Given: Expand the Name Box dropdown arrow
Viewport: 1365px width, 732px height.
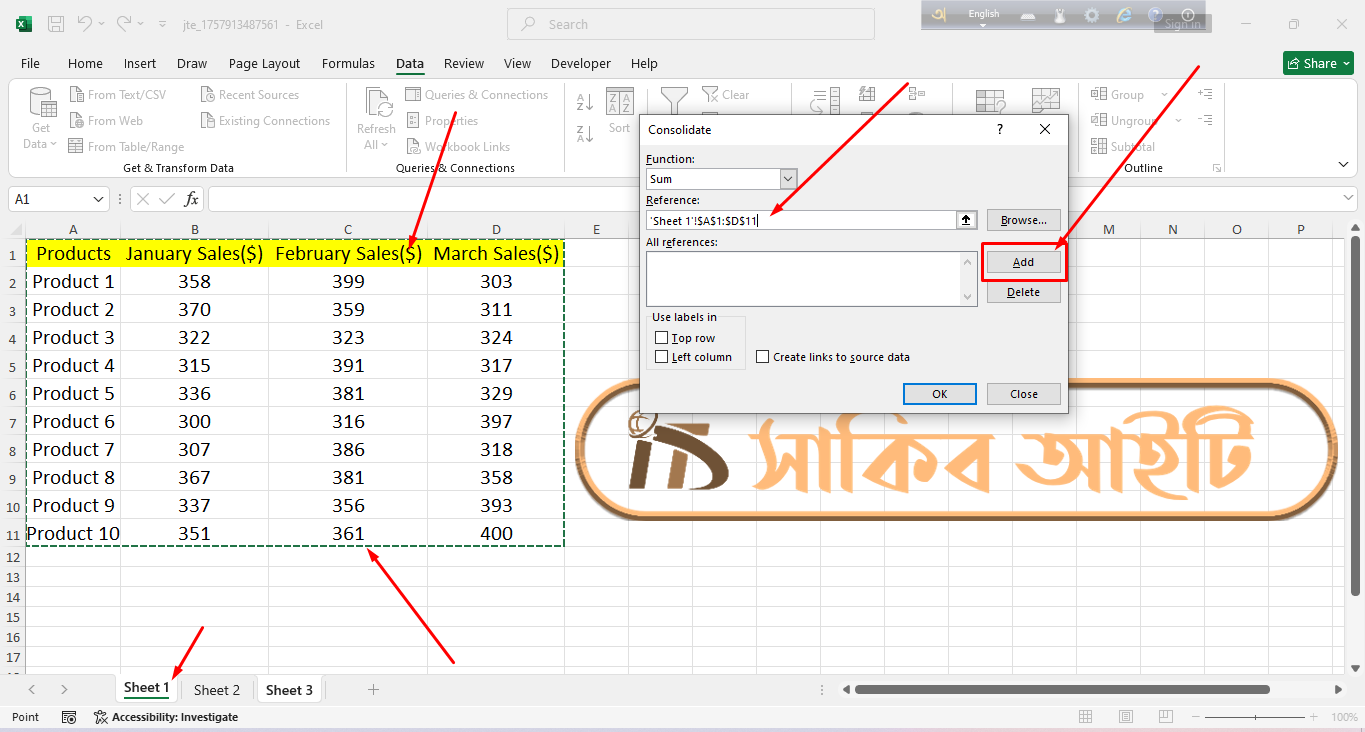Looking at the screenshot, I should (98, 199).
